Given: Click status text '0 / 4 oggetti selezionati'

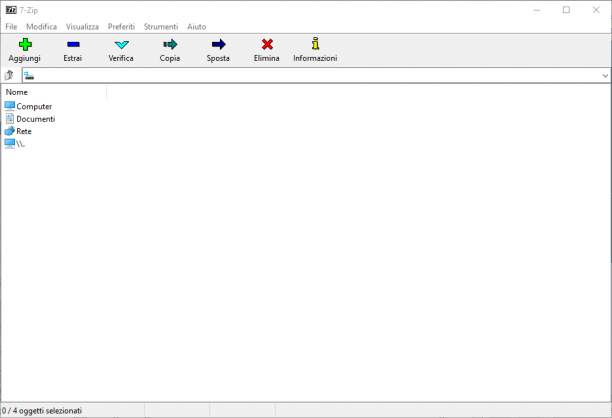Looking at the screenshot, I should point(42,411).
